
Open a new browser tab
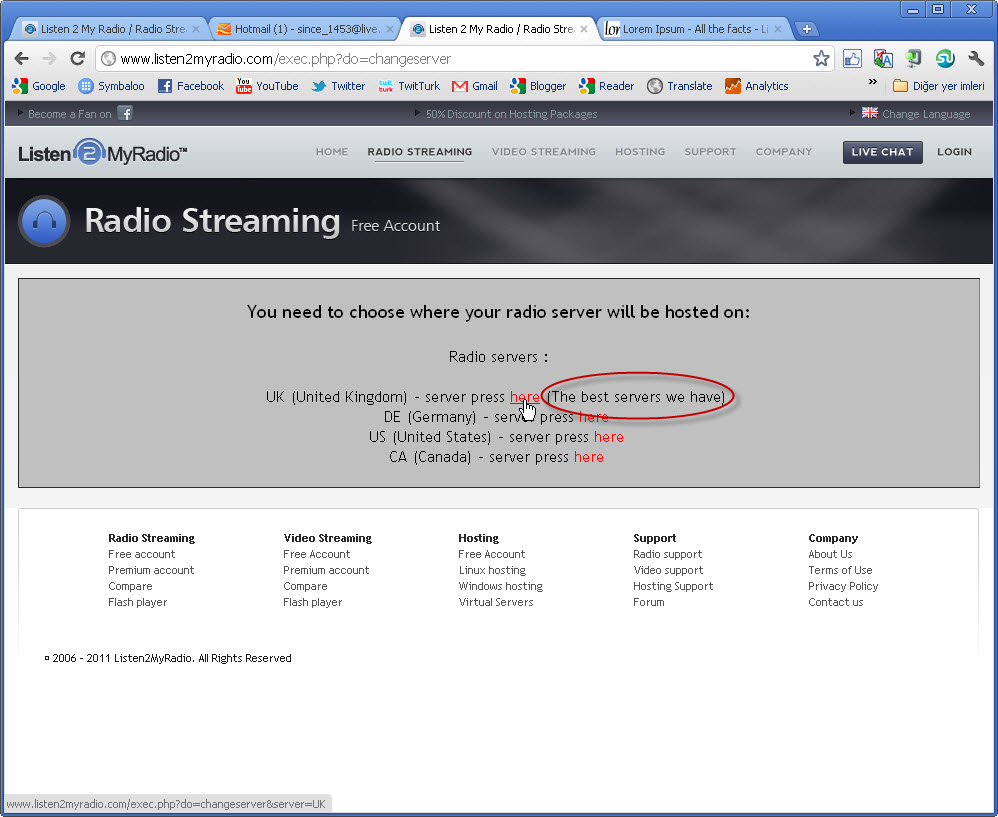[806, 29]
